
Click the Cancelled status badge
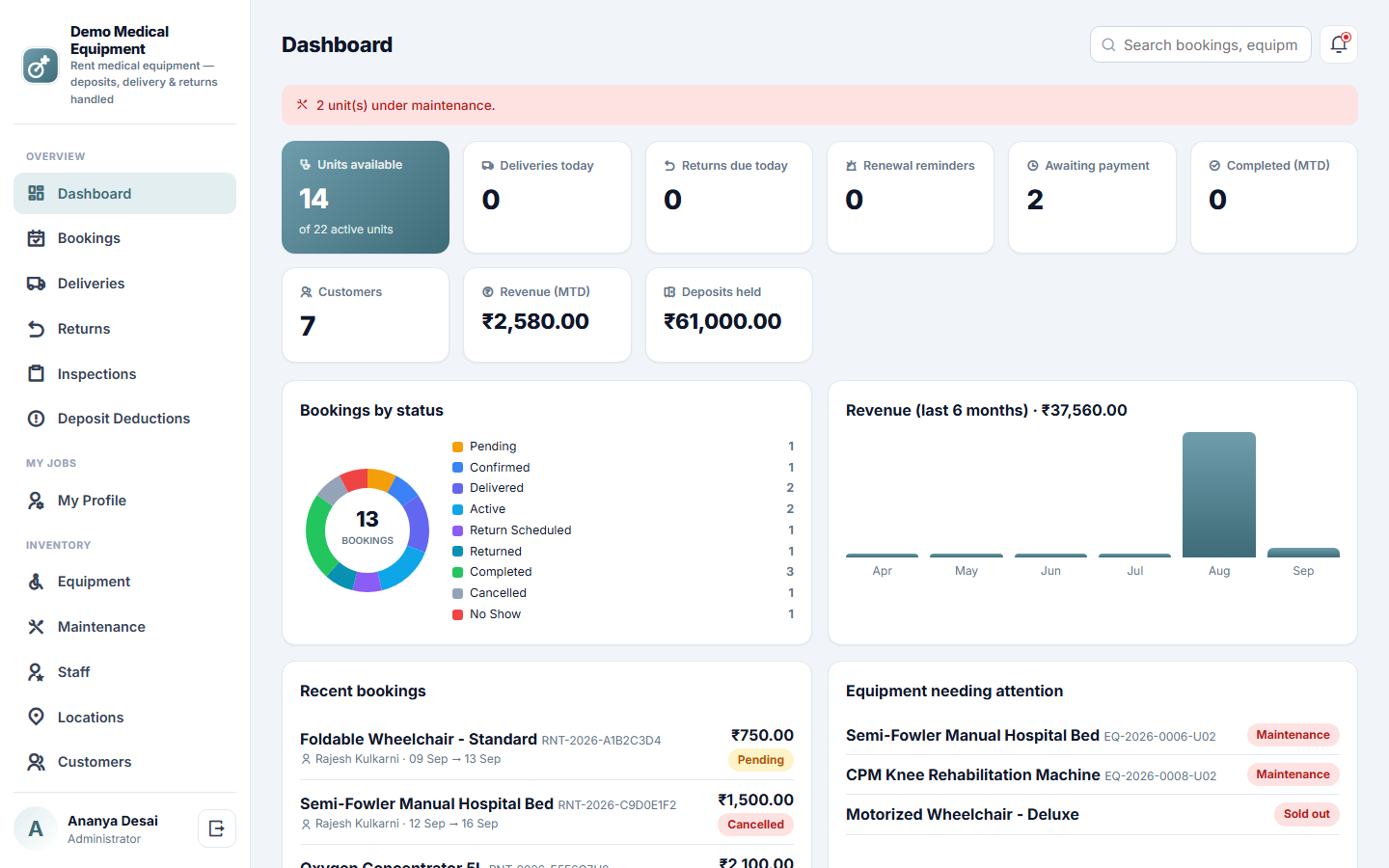755,825
